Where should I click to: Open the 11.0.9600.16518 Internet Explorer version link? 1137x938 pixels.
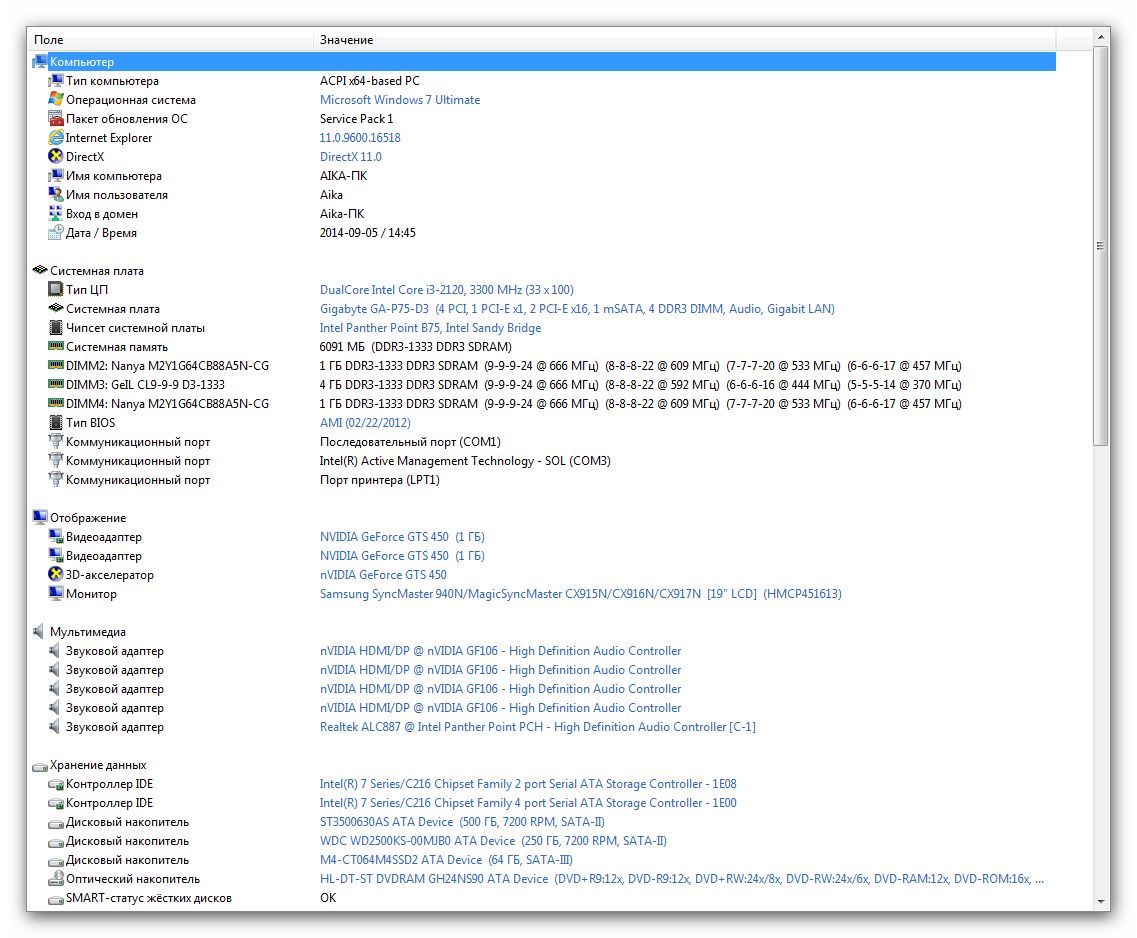click(x=360, y=138)
